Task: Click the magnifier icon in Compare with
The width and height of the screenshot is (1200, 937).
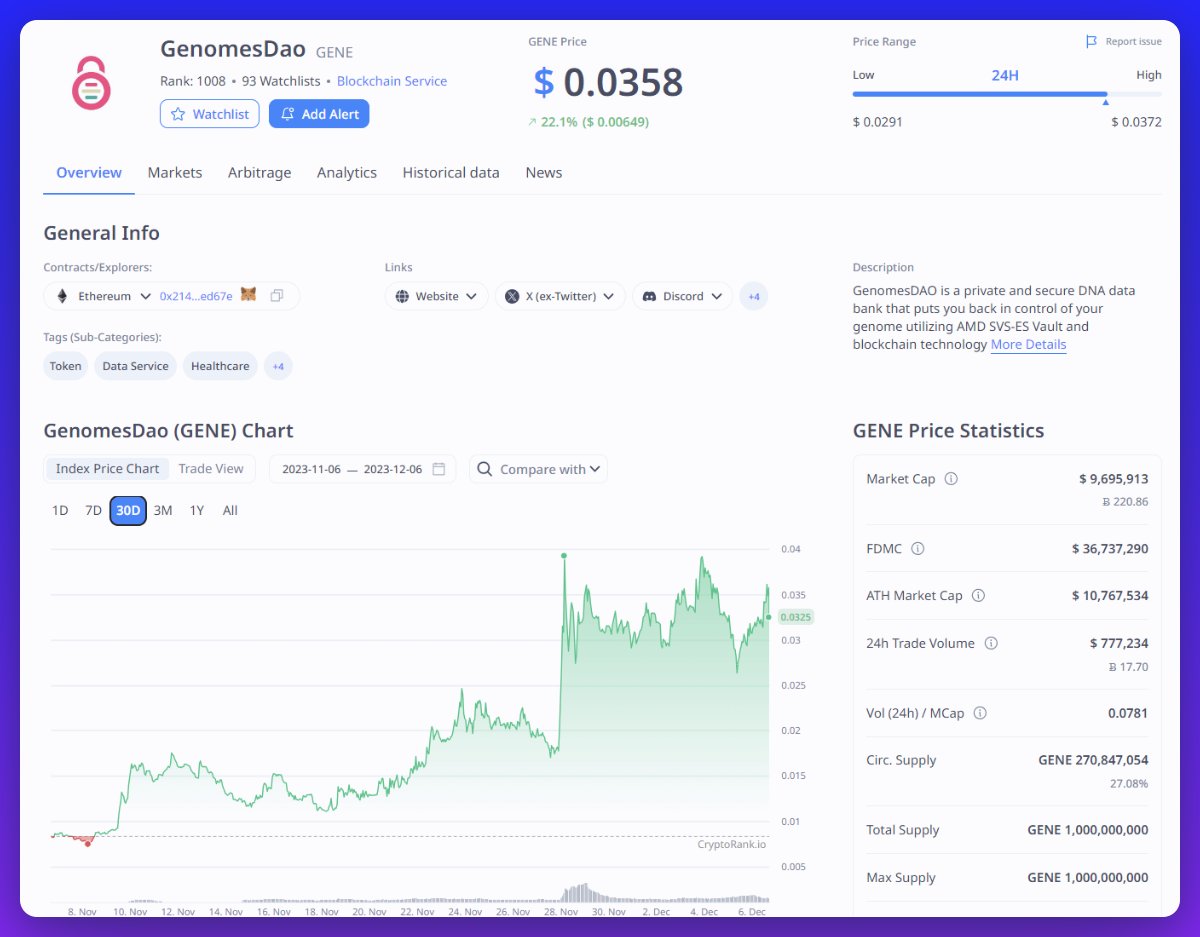Action: (485, 469)
